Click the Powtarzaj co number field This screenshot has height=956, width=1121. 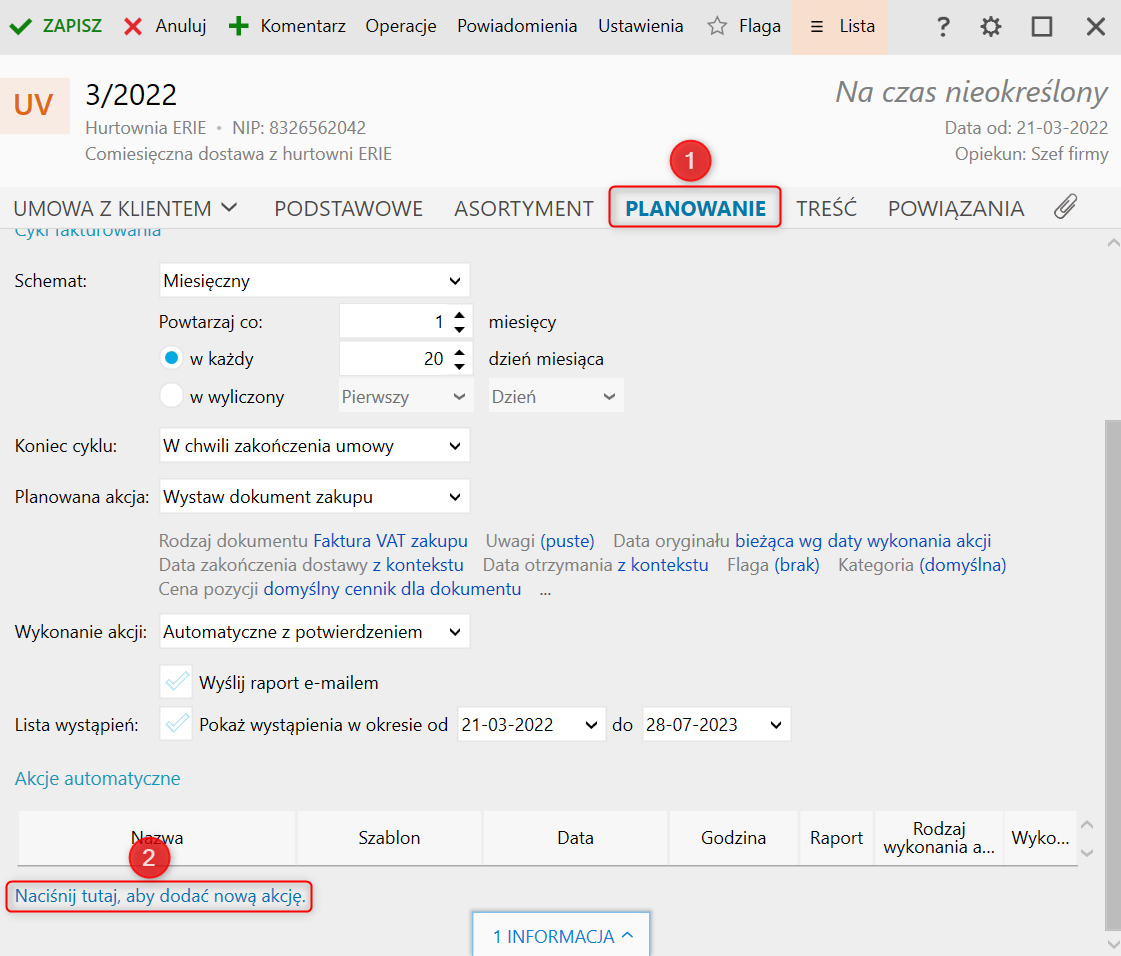coord(394,322)
